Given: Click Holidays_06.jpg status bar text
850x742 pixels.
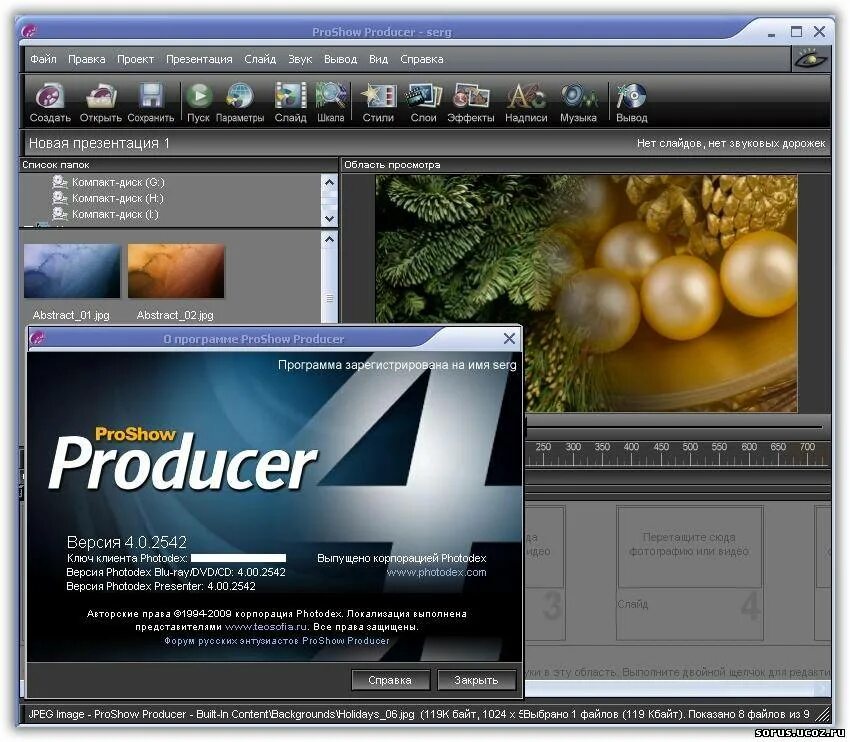Looking at the screenshot, I should click(376, 714).
